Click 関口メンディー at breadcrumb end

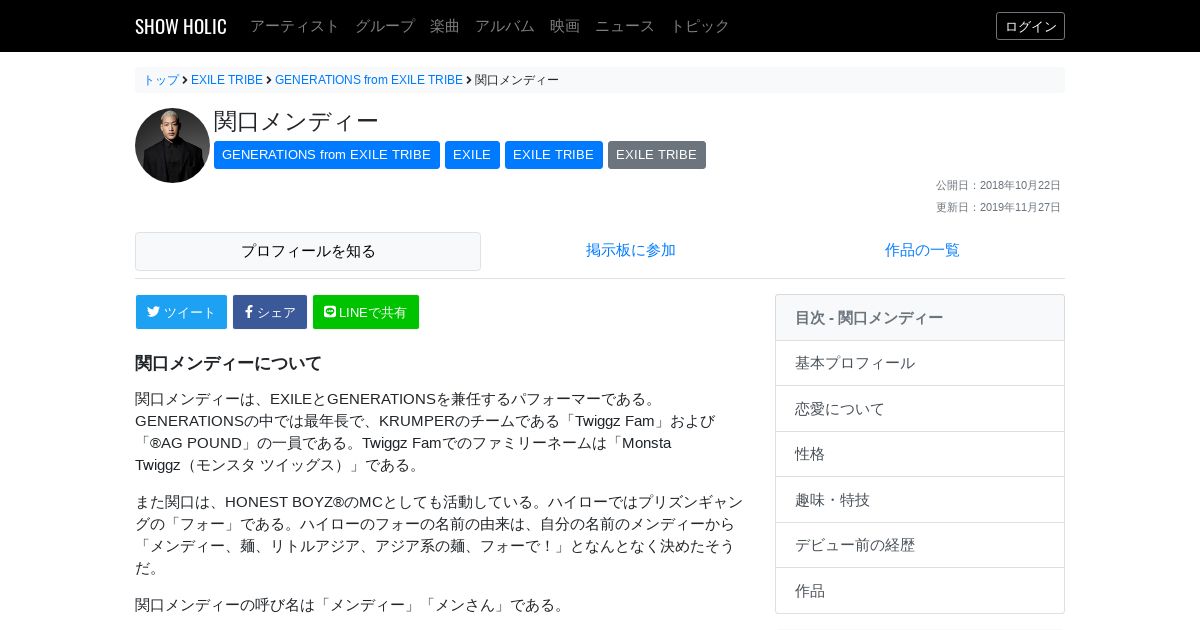click(x=517, y=80)
